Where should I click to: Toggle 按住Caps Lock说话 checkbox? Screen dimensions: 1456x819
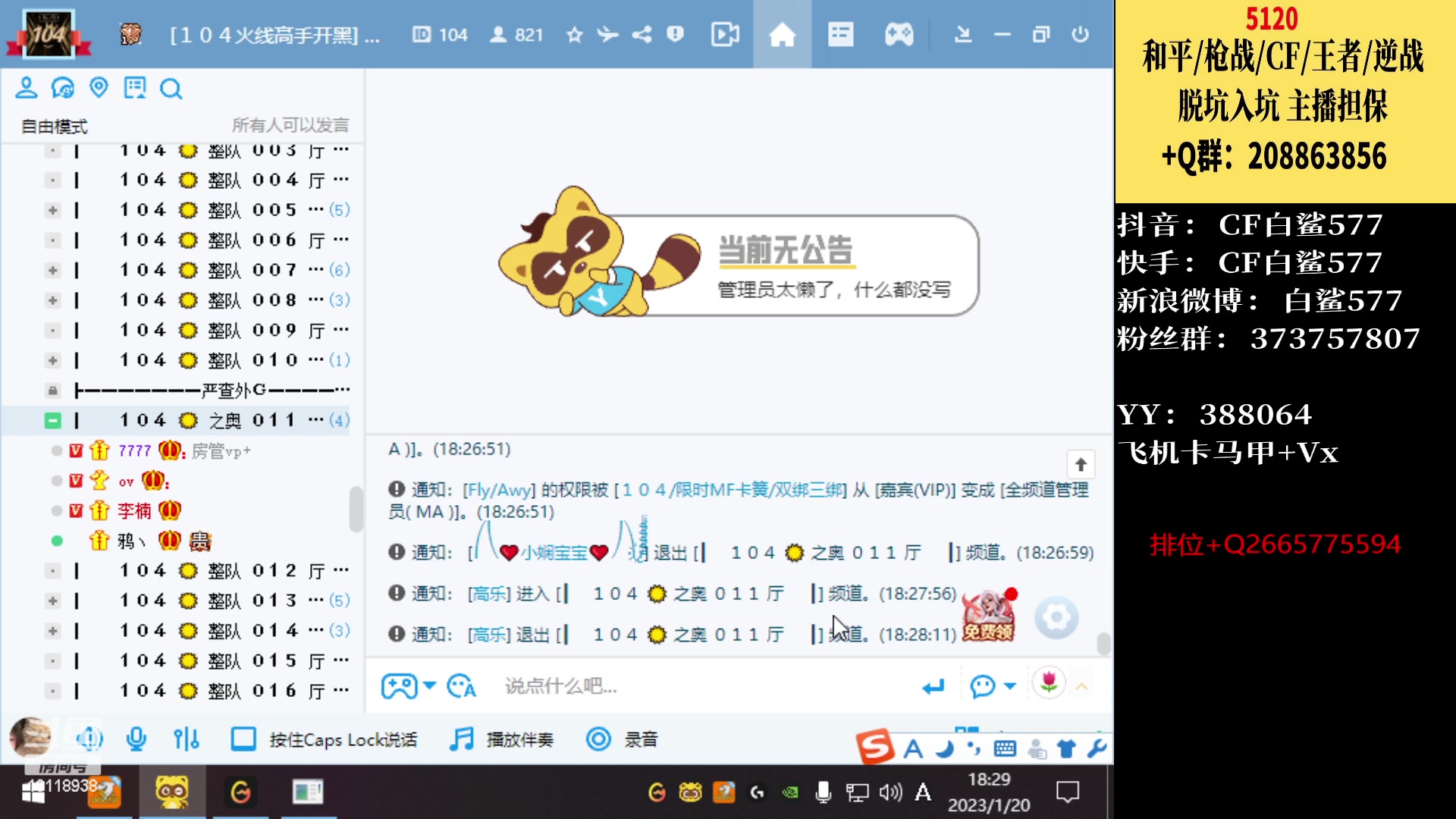point(243,739)
